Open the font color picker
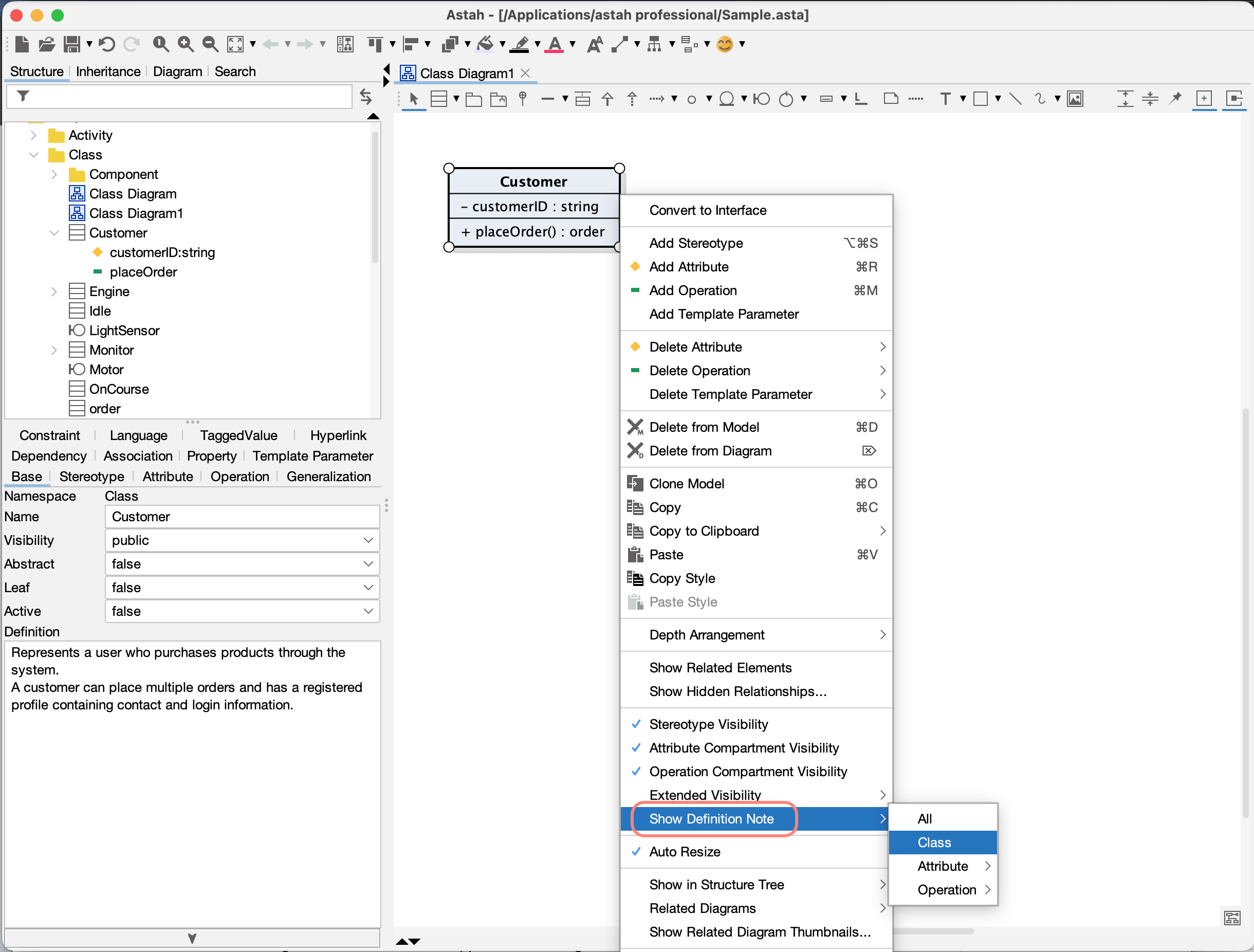Viewport: 1254px width, 952px height. (x=556, y=44)
